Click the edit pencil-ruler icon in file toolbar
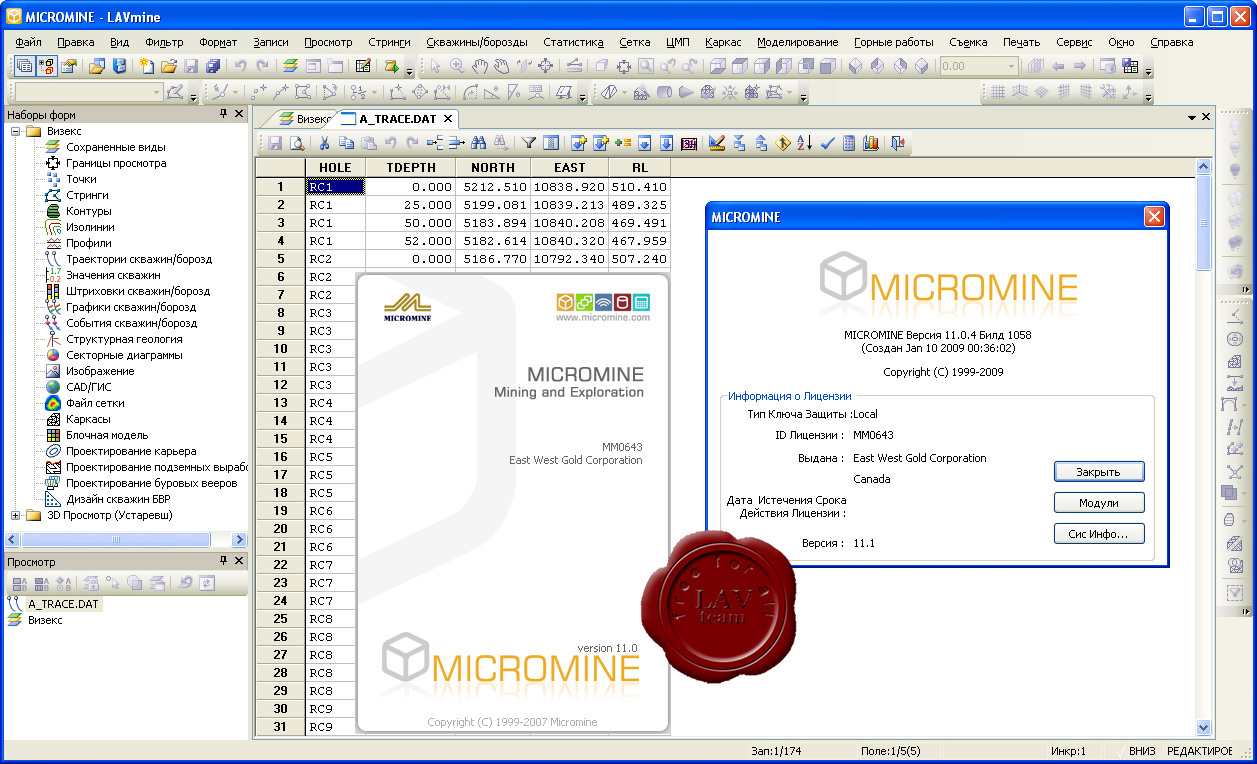The height and width of the screenshot is (764, 1257). click(716, 143)
